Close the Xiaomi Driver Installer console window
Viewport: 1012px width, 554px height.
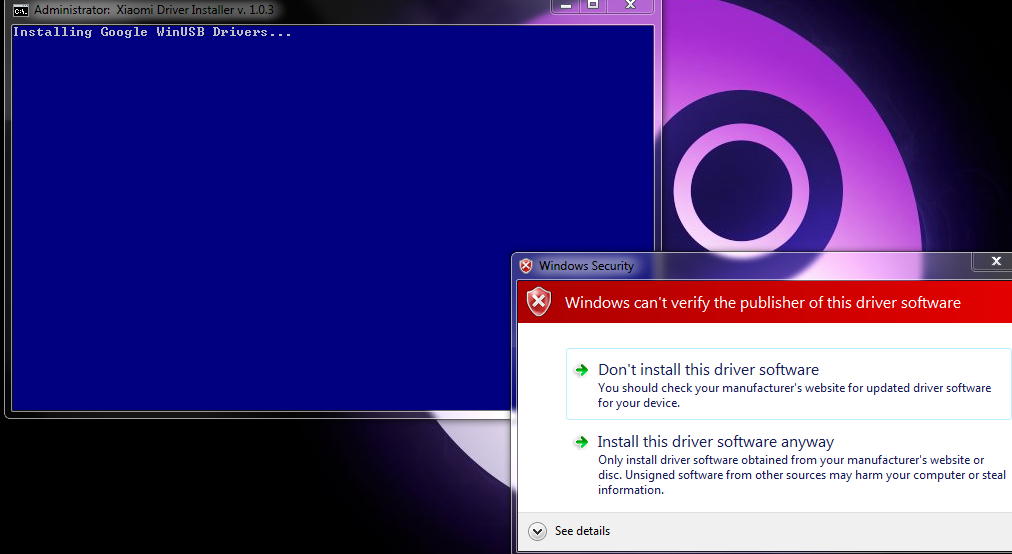click(x=630, y=5)
